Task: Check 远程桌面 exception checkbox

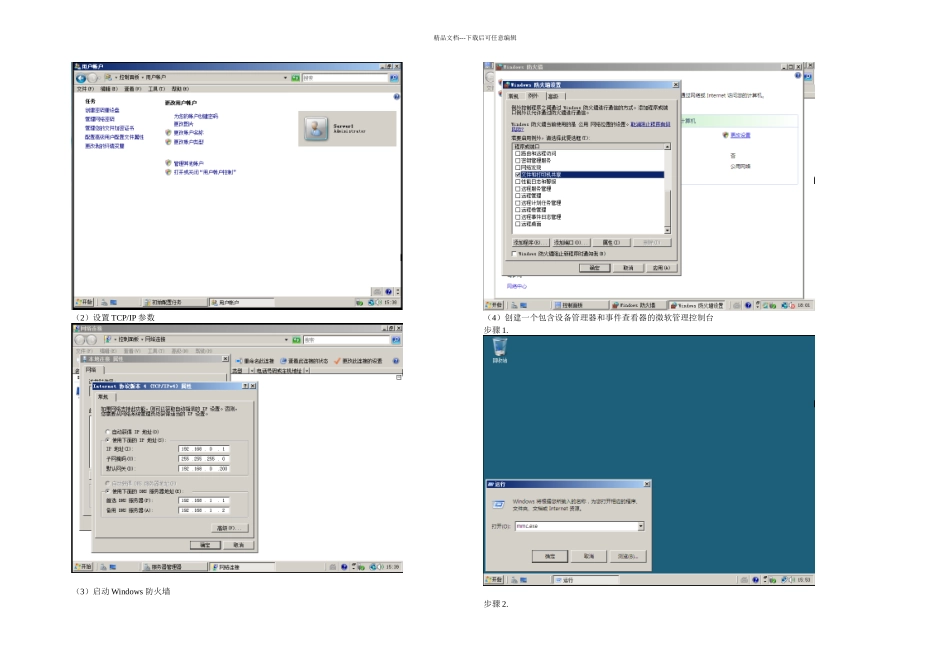Action: [x=518, y=224]
